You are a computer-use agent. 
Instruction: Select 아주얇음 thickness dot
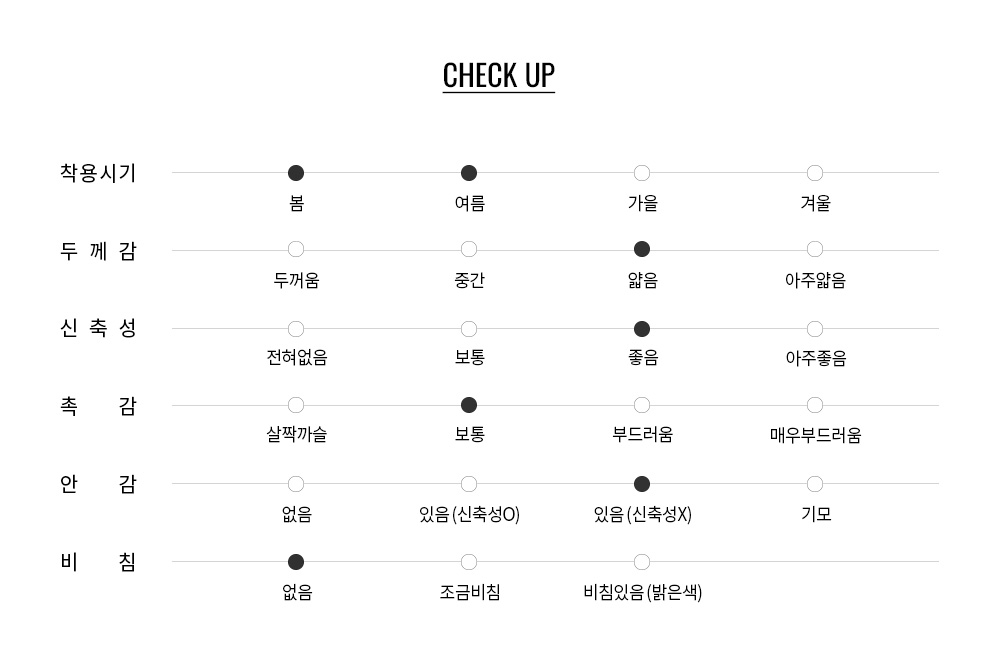[815, 249]
